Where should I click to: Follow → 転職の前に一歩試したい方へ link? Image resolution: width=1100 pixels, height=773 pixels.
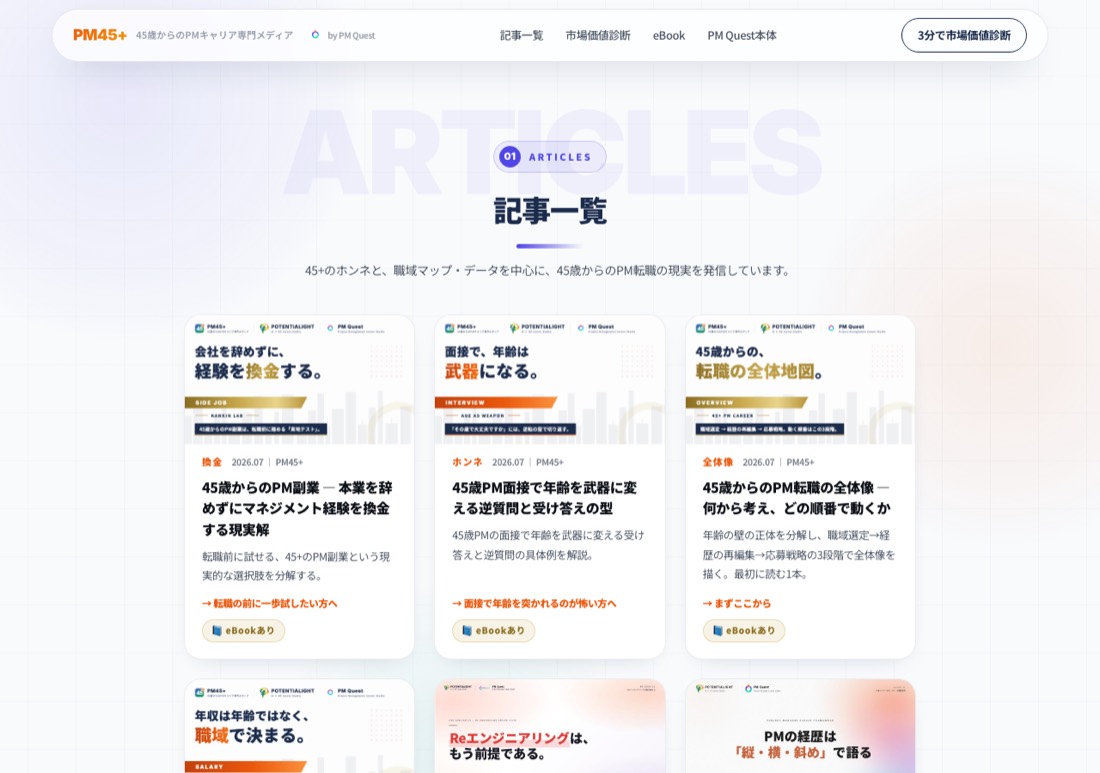(x=270, y=603)
